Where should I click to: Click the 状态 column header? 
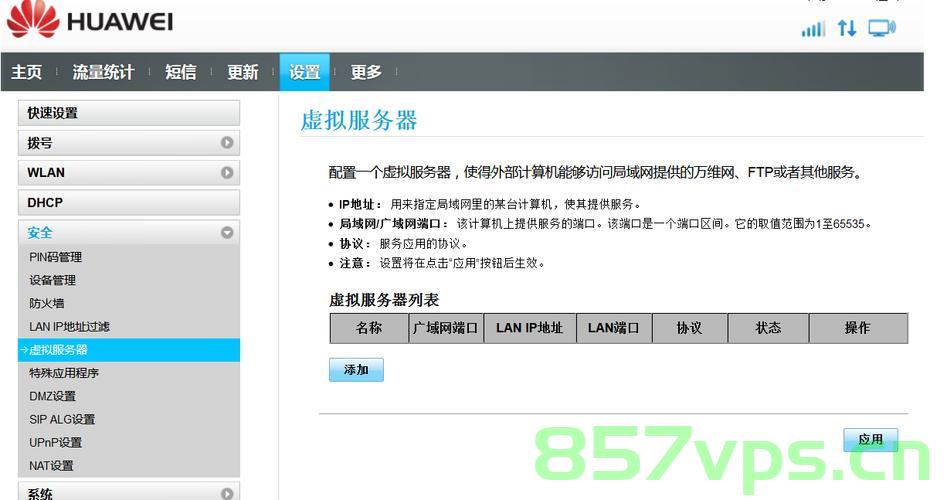(768, 328)
